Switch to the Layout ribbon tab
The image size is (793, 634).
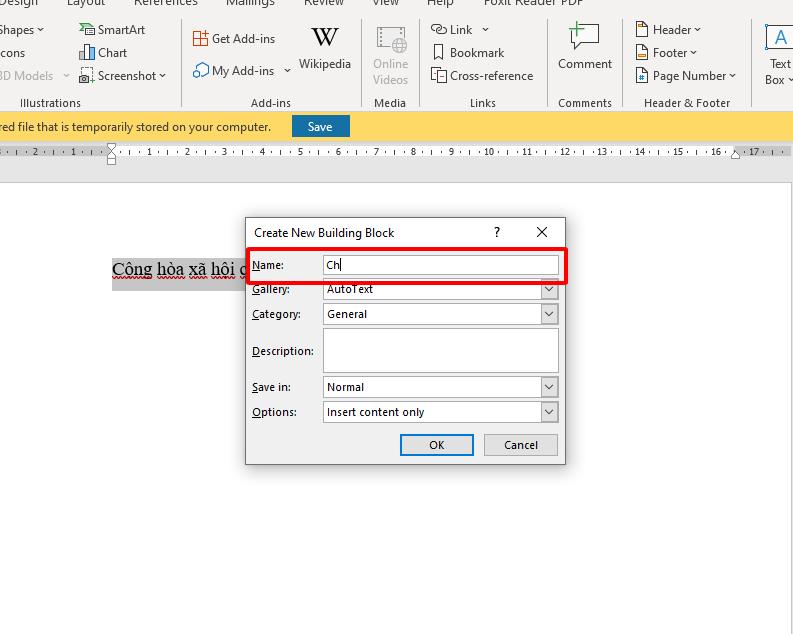pyautogui.click(x=86, y=3)
